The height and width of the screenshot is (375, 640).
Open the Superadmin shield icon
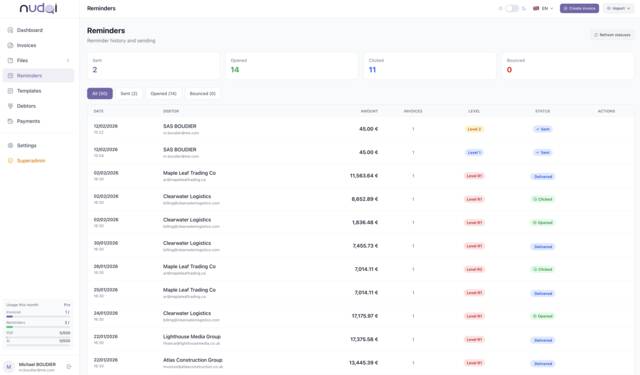point(11,160)
